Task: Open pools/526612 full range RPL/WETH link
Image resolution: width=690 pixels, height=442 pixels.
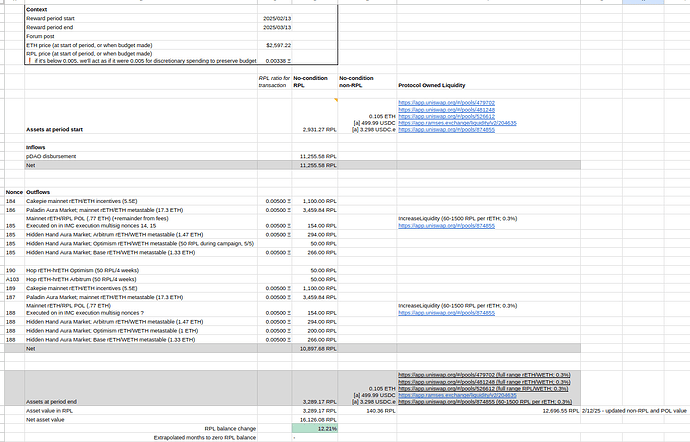Action: point(483,388)
